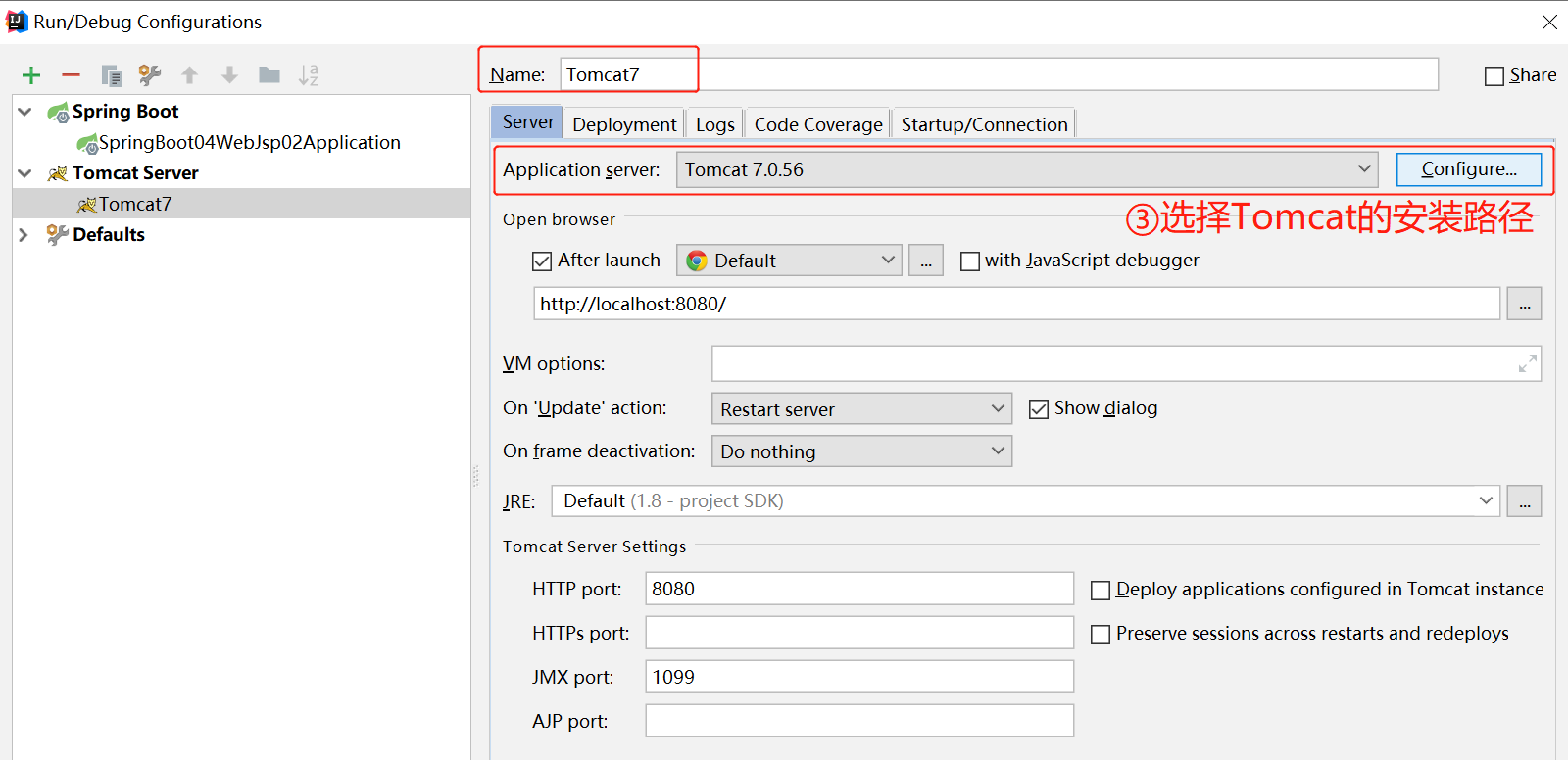Click browse button next to JRE field
Screen dimensions: 1568x760
[x=1524, y=500]
